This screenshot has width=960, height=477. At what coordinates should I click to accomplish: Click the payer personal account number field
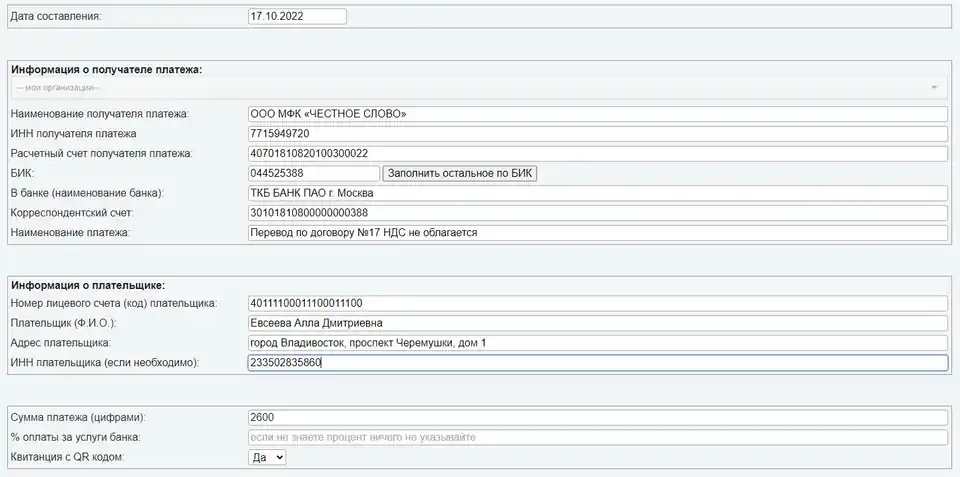(x=597, y=304)
